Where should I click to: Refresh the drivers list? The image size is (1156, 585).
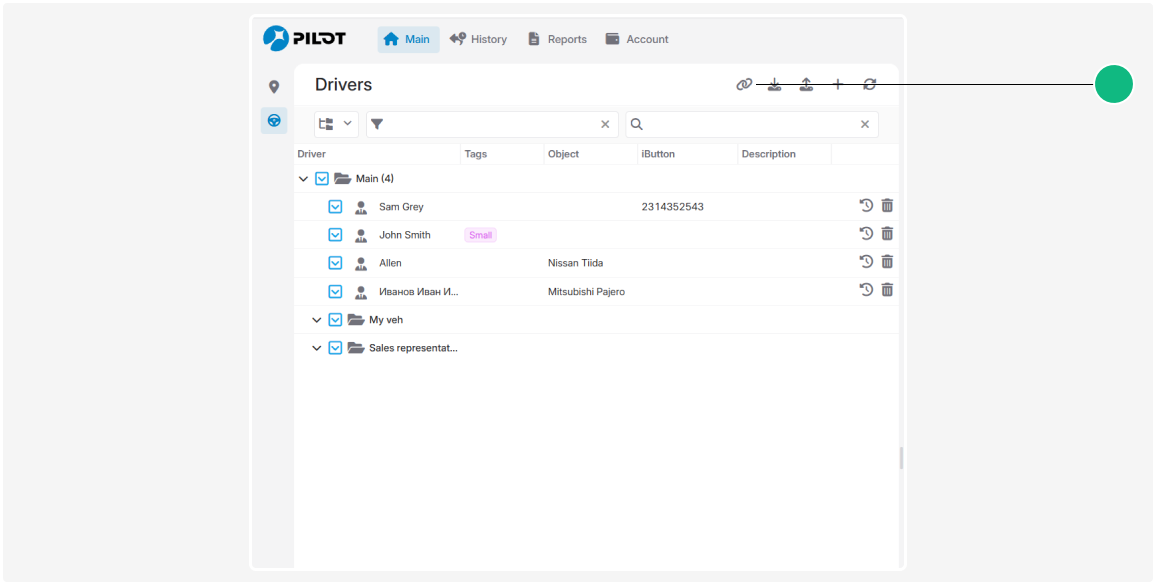point(870,85)
